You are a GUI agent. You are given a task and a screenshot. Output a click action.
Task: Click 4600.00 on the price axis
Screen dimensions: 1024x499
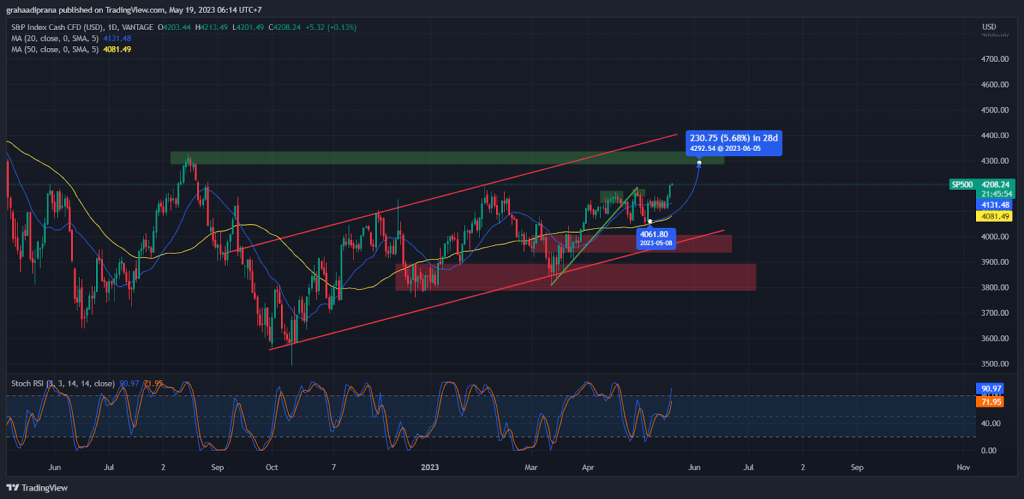coord(995,85)
